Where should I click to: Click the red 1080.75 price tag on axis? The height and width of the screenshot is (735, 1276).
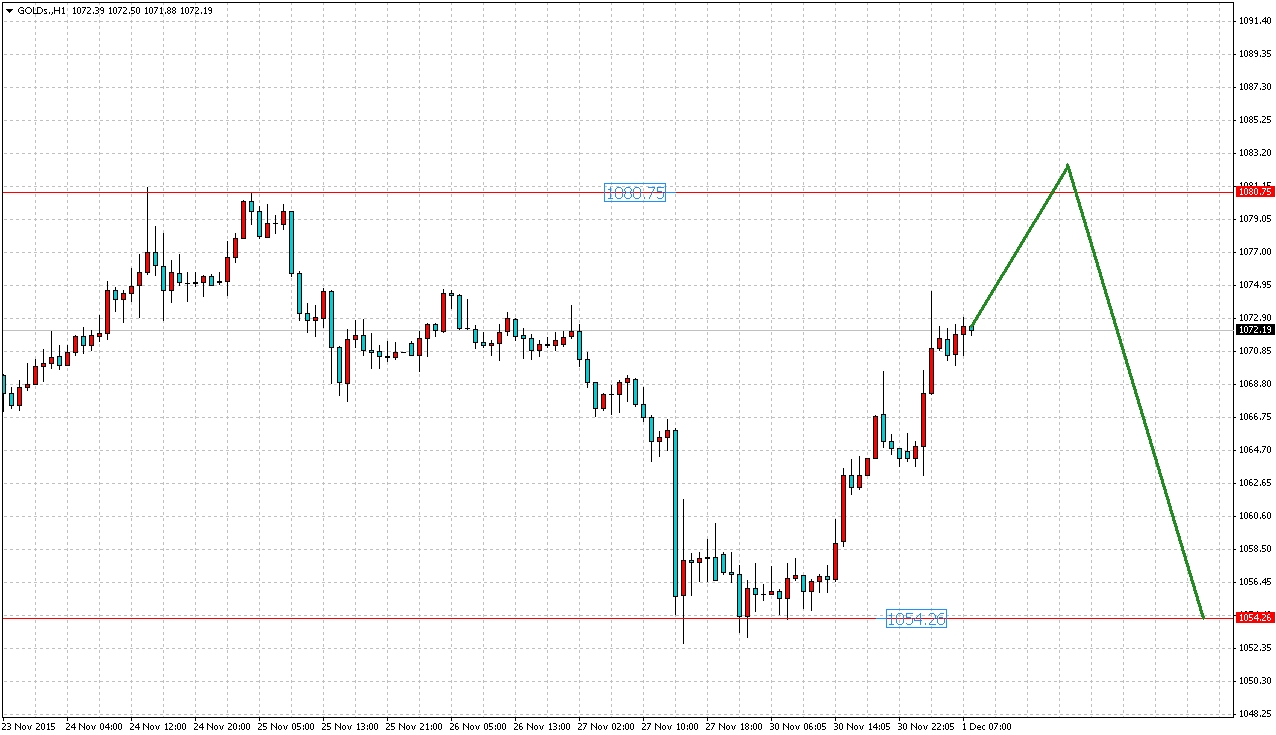coord(1254,192)
